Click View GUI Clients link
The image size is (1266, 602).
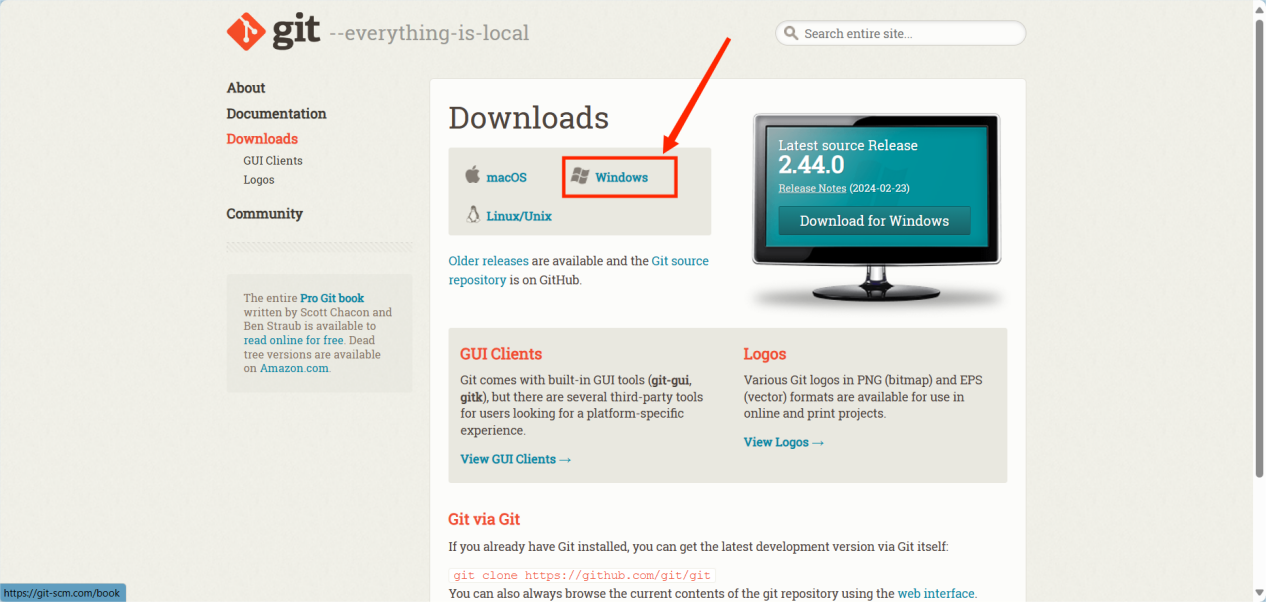coord(516,459)
